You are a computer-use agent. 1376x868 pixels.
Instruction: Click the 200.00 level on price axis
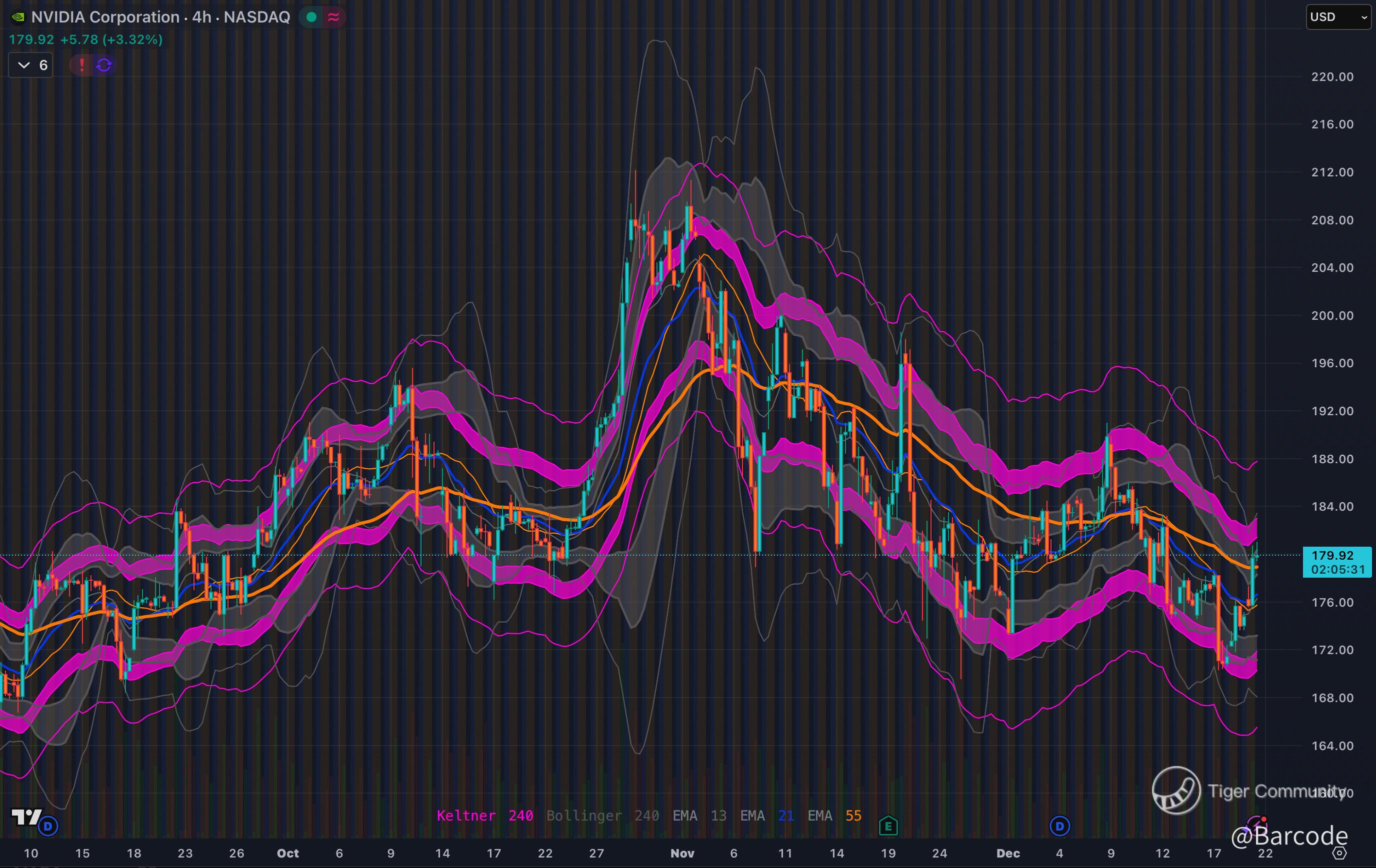(x=1331, y=315)
